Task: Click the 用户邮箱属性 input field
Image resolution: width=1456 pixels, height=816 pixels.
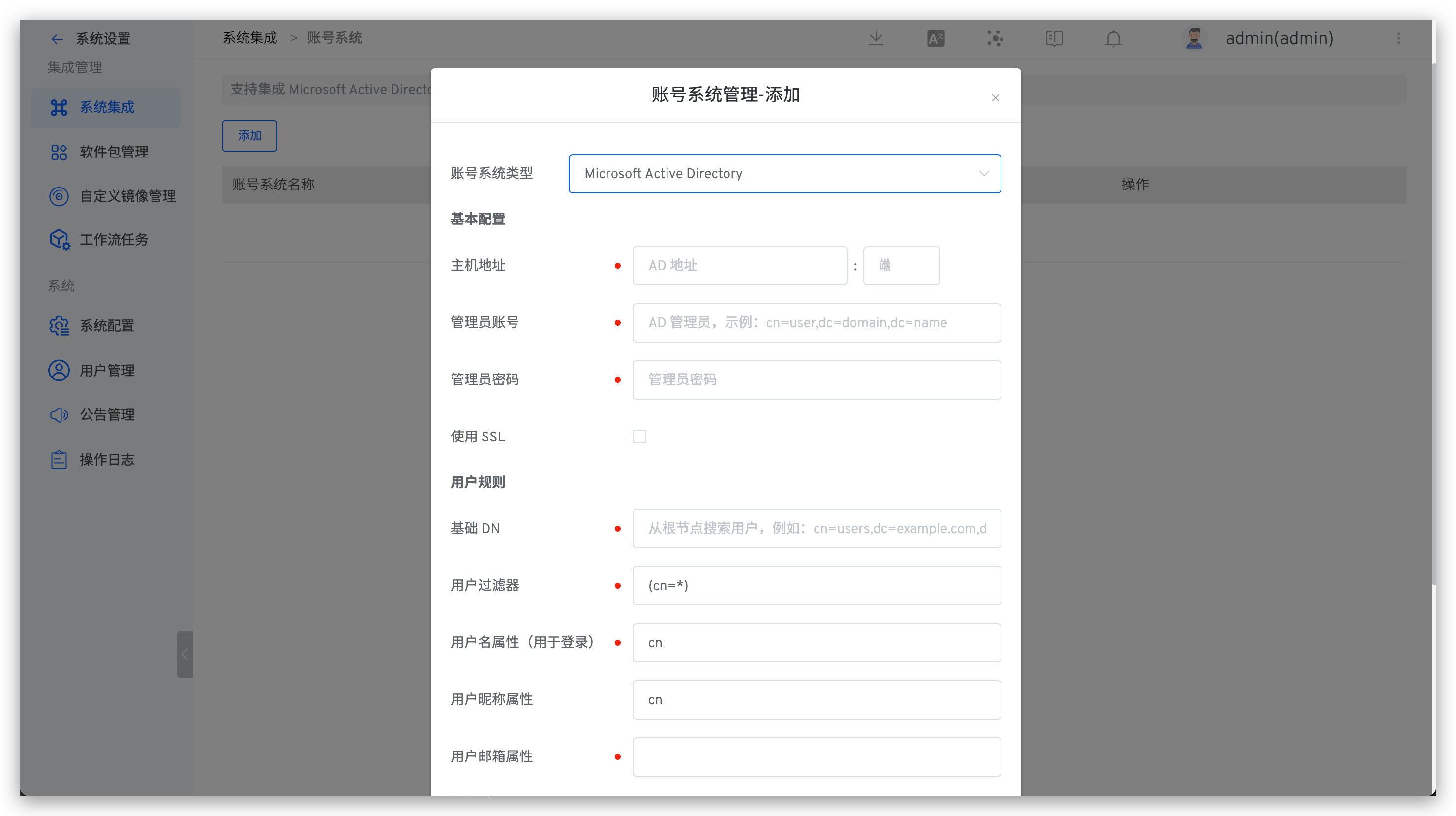Action: [816, 756]
